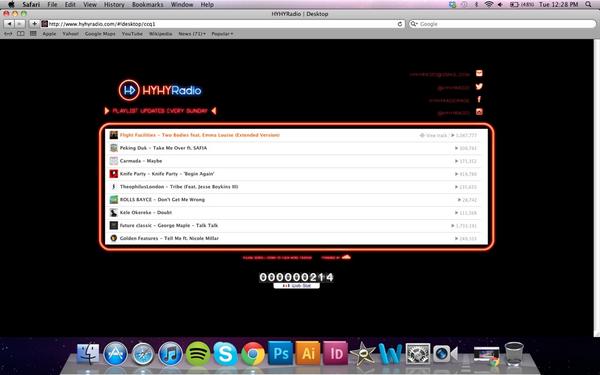
Task: Open Skype from the Dock
Action: [x=225, y=354]
